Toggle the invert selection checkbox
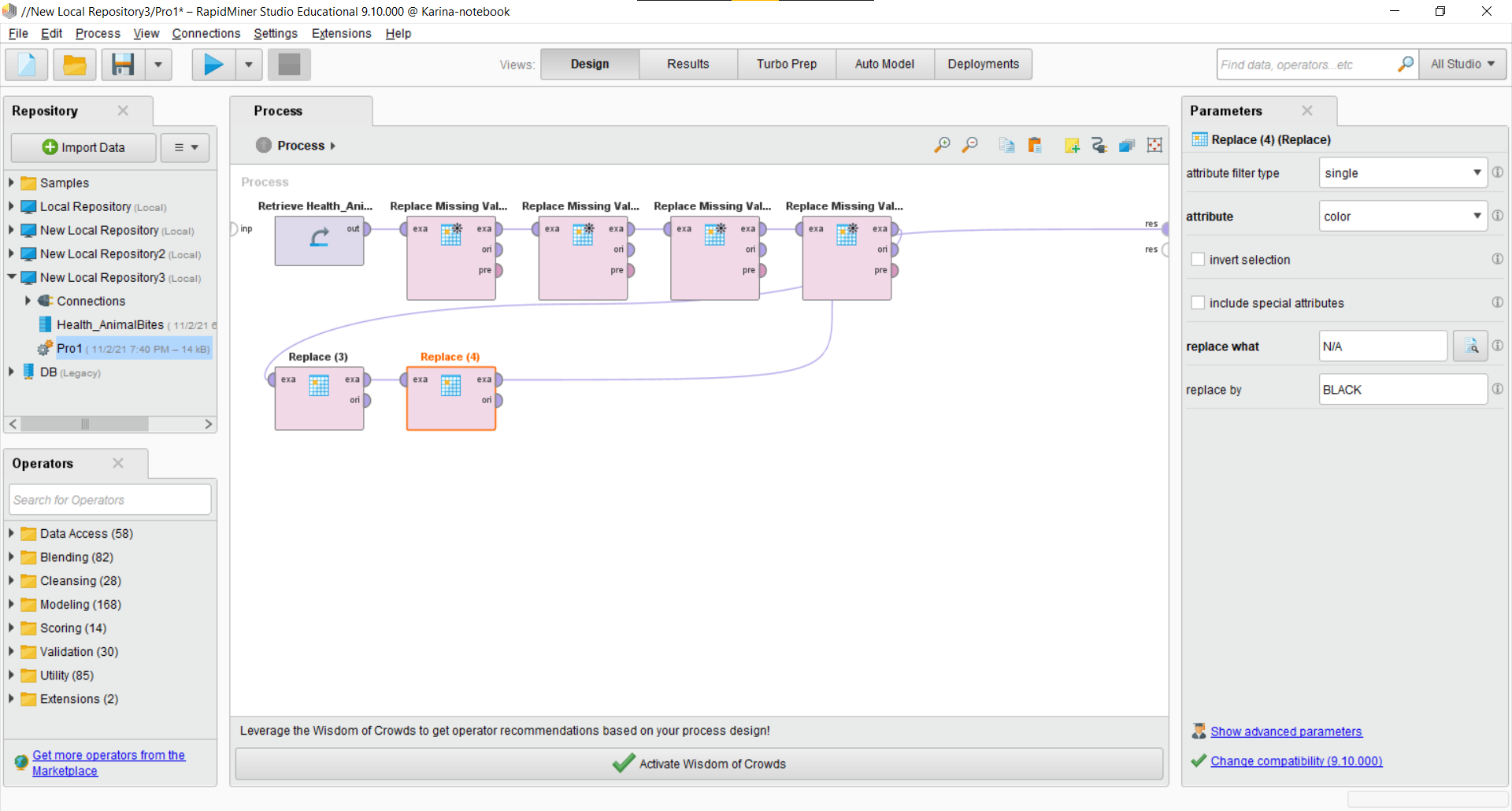 [x=1198, y=259]
